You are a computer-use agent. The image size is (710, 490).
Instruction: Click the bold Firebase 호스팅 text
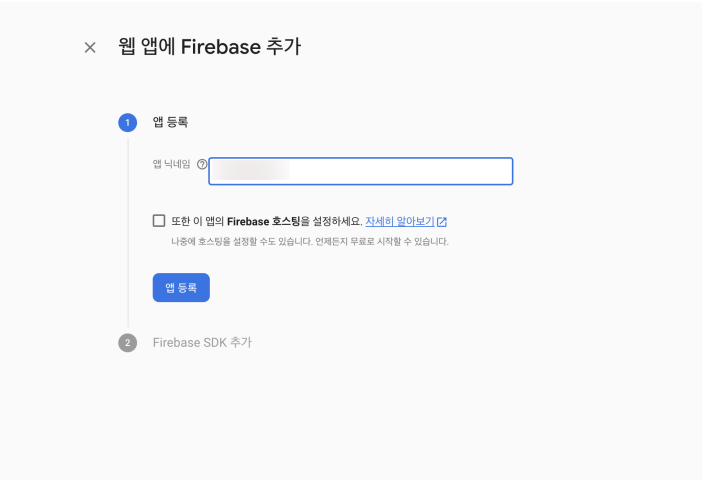click(264, 221)
